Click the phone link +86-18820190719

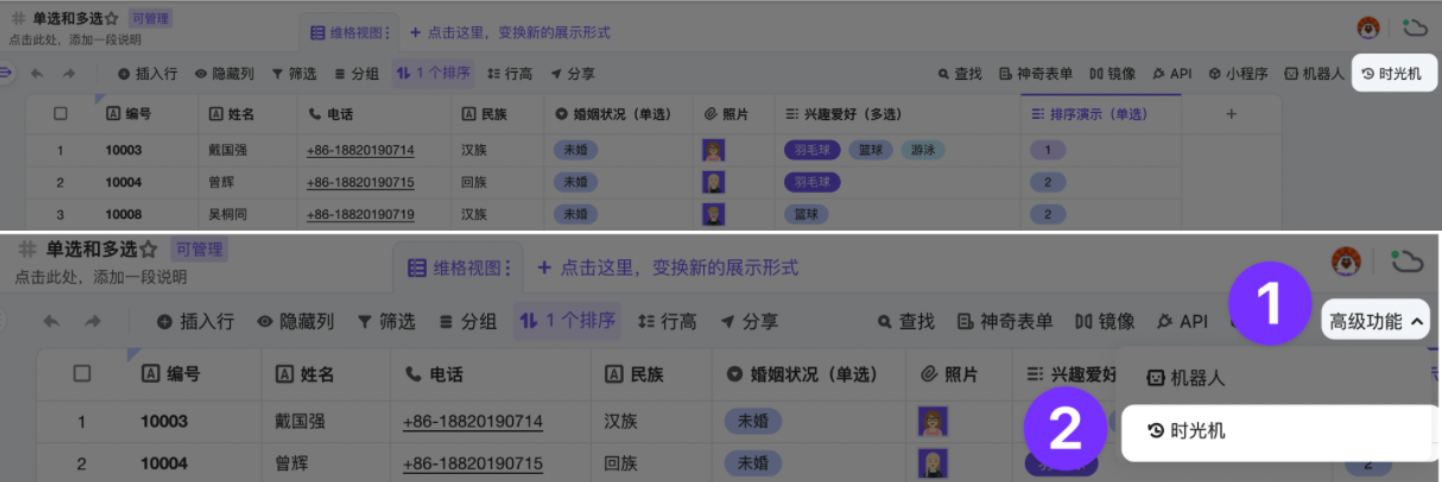360,214
